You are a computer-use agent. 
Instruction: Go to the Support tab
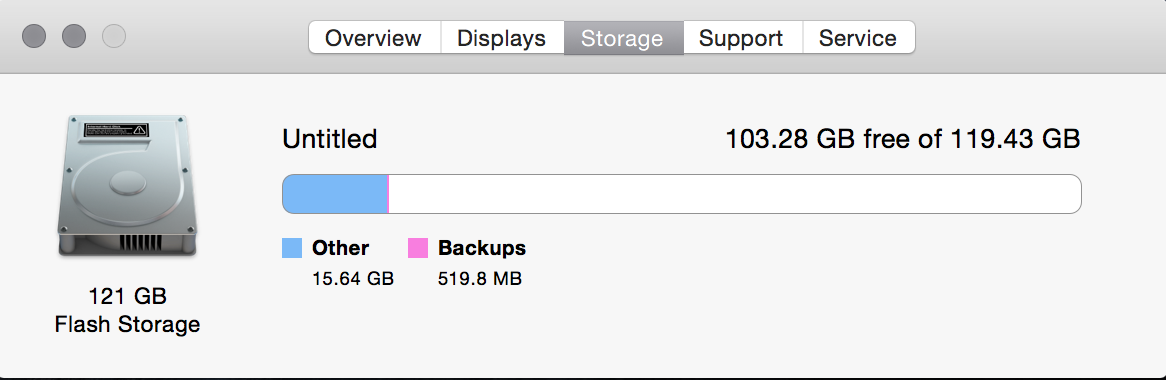(742, 38)
